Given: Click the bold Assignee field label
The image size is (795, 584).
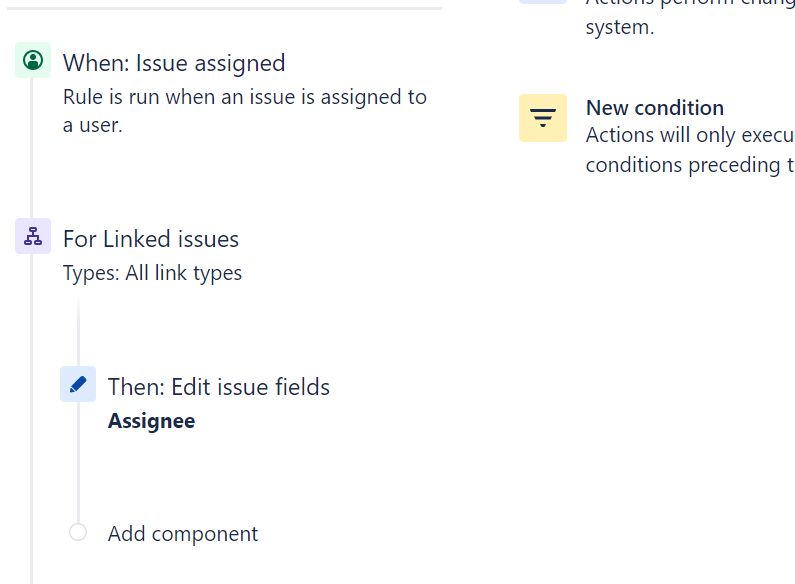Looking at the screenshot, I should pyautogui.click(x=151, y=421).
